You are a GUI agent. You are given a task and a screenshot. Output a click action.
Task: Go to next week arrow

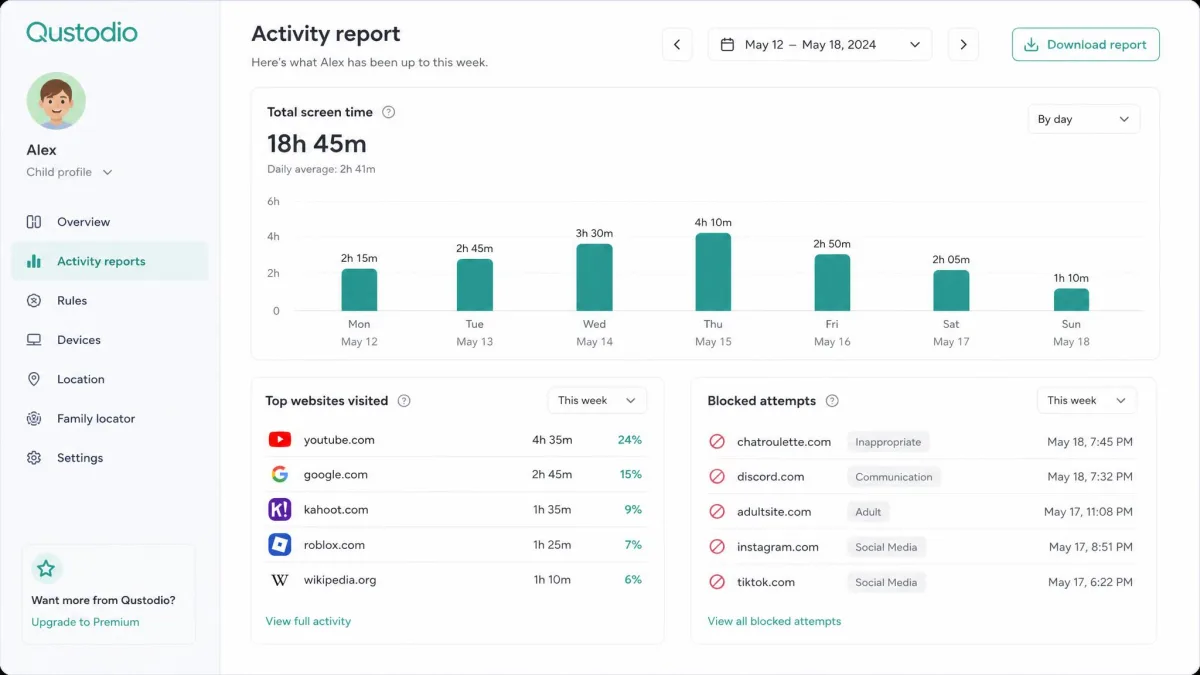[x=963, y=44]
